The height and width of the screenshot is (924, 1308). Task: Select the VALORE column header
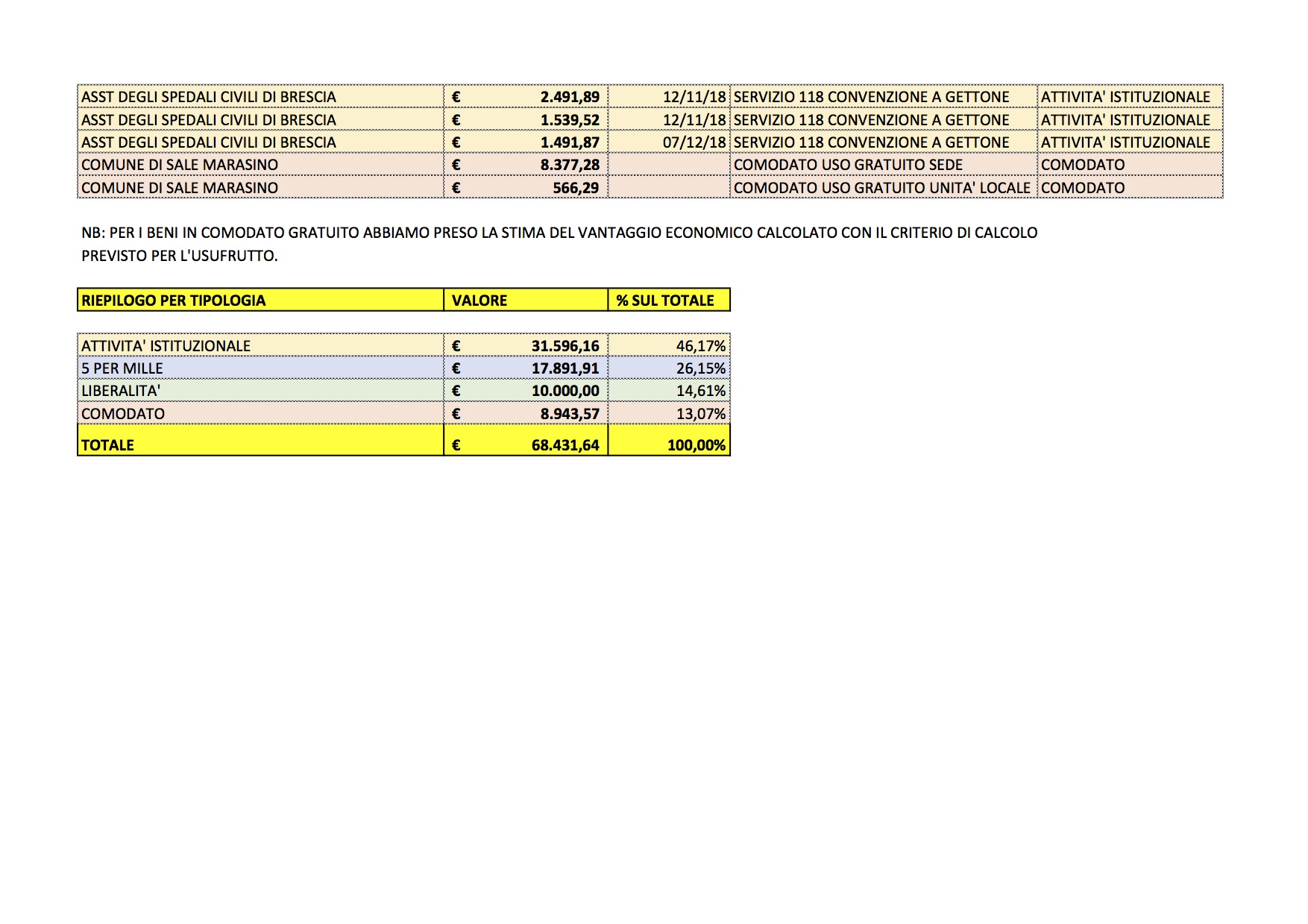coord(480,301)
